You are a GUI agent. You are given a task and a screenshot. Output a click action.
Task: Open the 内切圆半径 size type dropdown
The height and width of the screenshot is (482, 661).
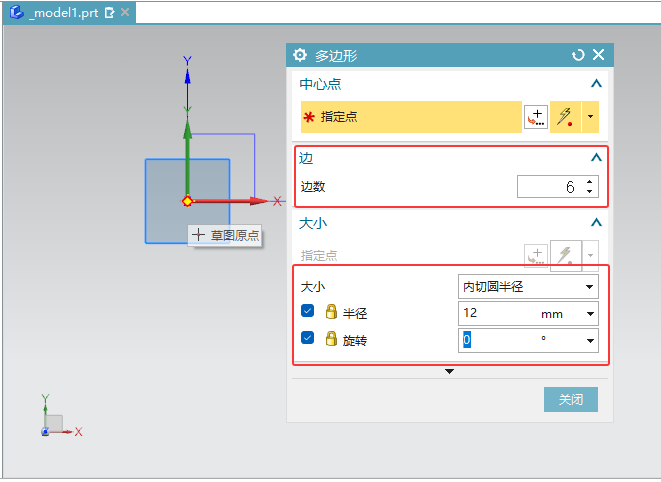click(x=528, y=287)
